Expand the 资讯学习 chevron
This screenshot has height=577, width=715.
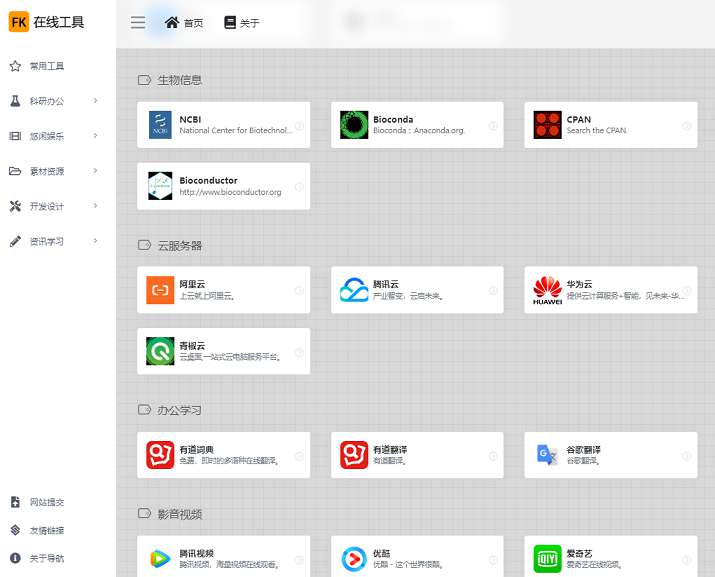pyautogui.click(x=95, y=241)
